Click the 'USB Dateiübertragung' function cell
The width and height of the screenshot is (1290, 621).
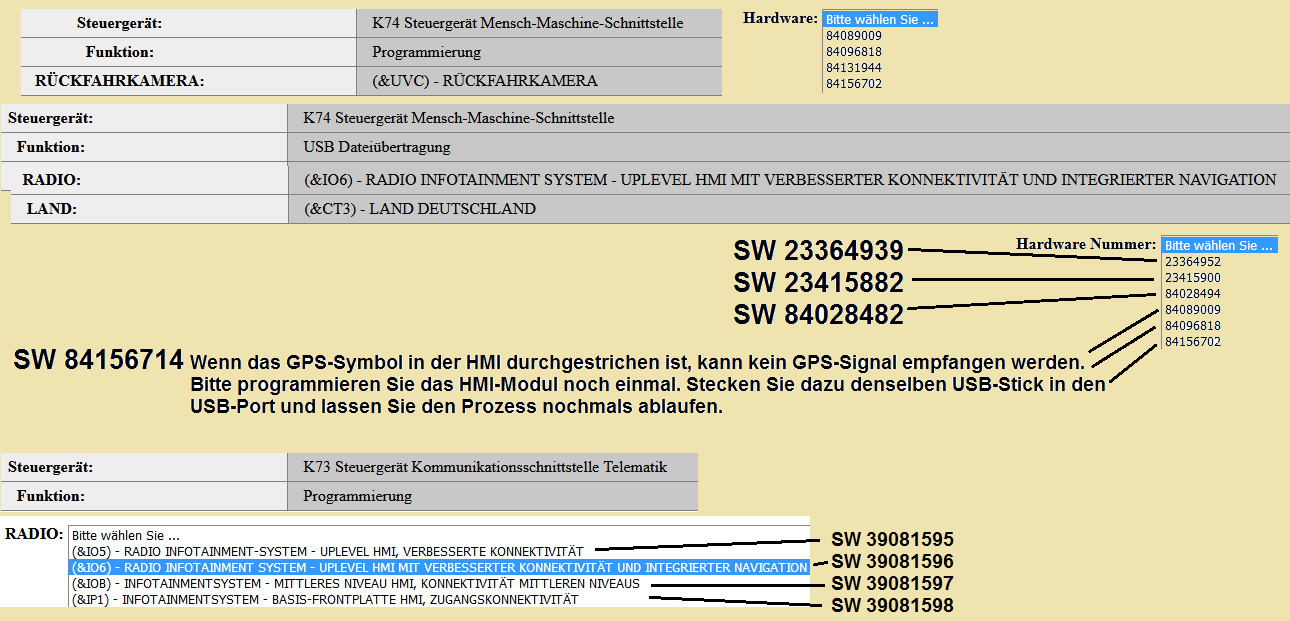pyautogui.click(x=377, y=147)
